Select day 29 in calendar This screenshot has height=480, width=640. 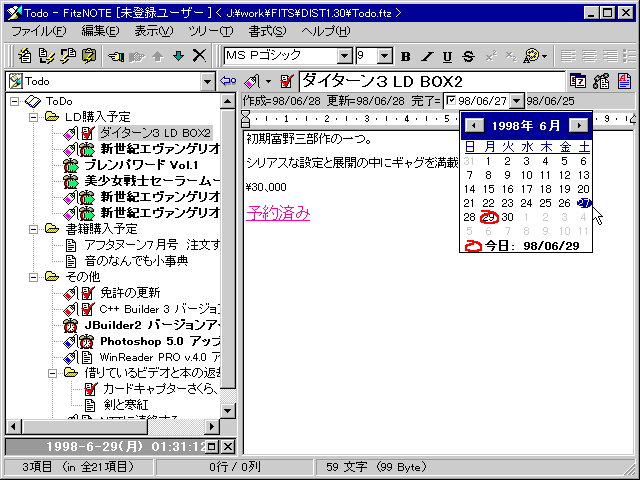point(489,217)
